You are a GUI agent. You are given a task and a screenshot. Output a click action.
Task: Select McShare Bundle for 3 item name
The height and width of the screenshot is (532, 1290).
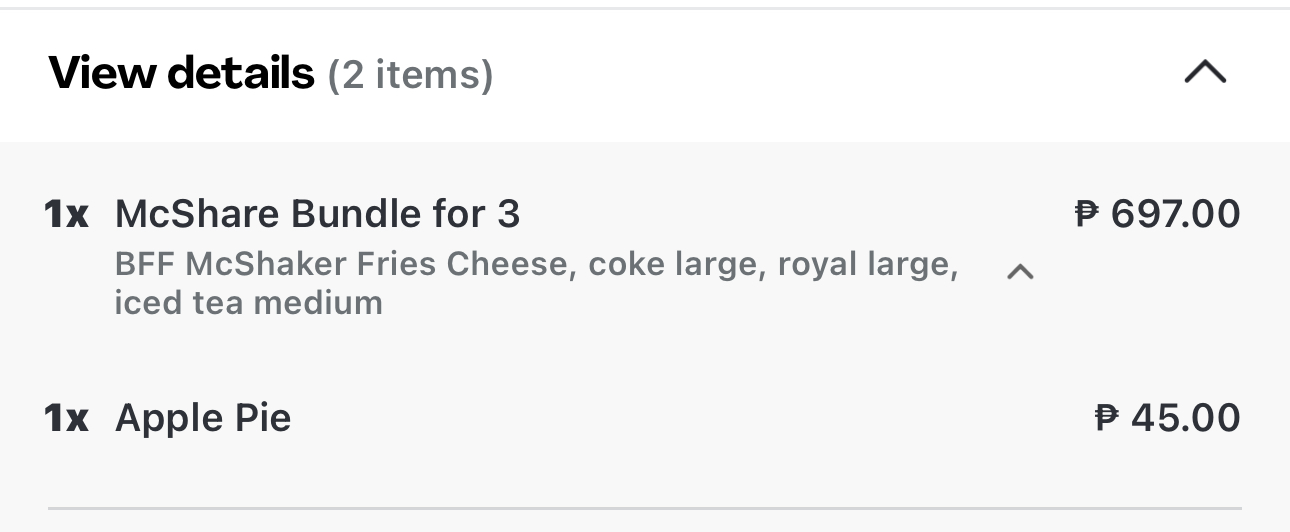click(318, 214)
